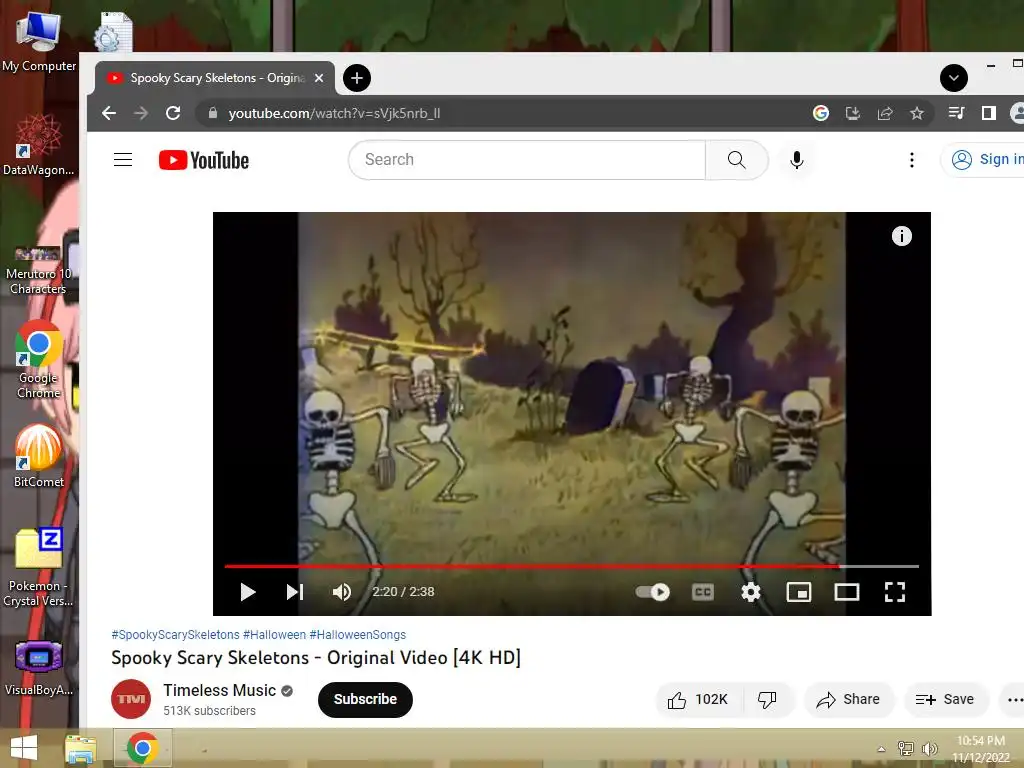Image resolution: width=1024 pixels, height=768 pixels.
Task: Open Pokemon Crystal Version zip folder
Action: [x=39, y=568]
